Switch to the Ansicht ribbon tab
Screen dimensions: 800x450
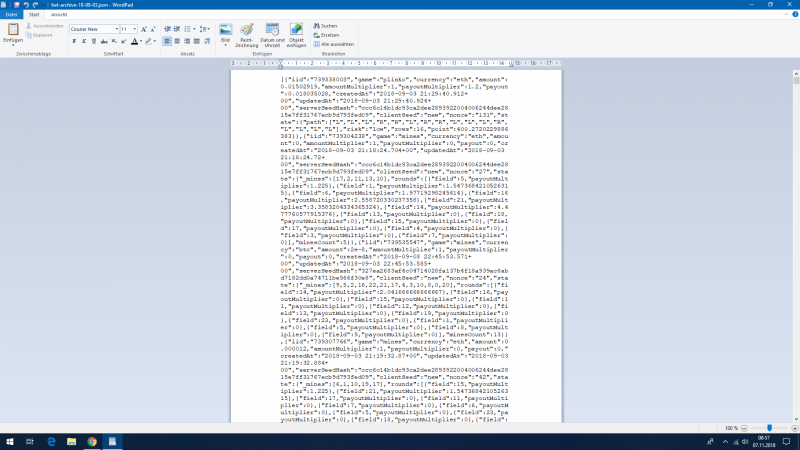pos(59,15)
